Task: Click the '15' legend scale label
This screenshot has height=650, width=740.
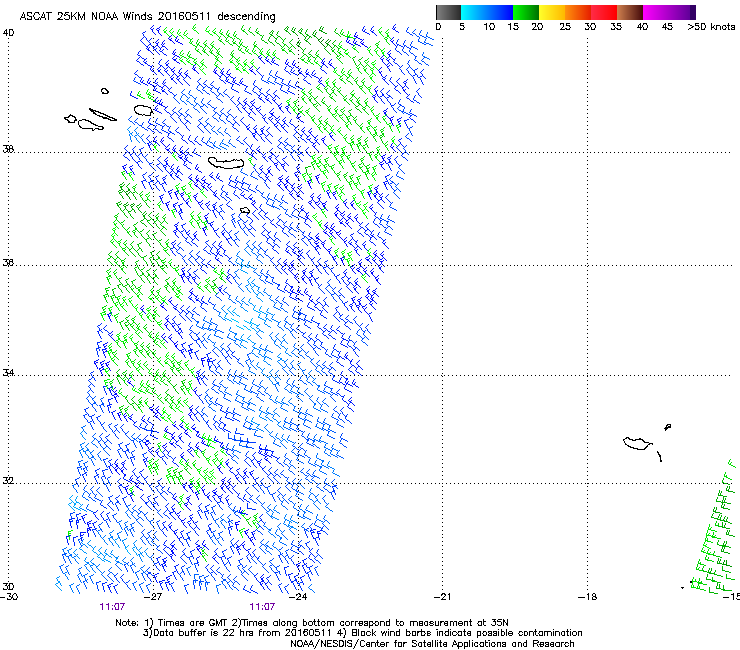Action: (513, 27)
